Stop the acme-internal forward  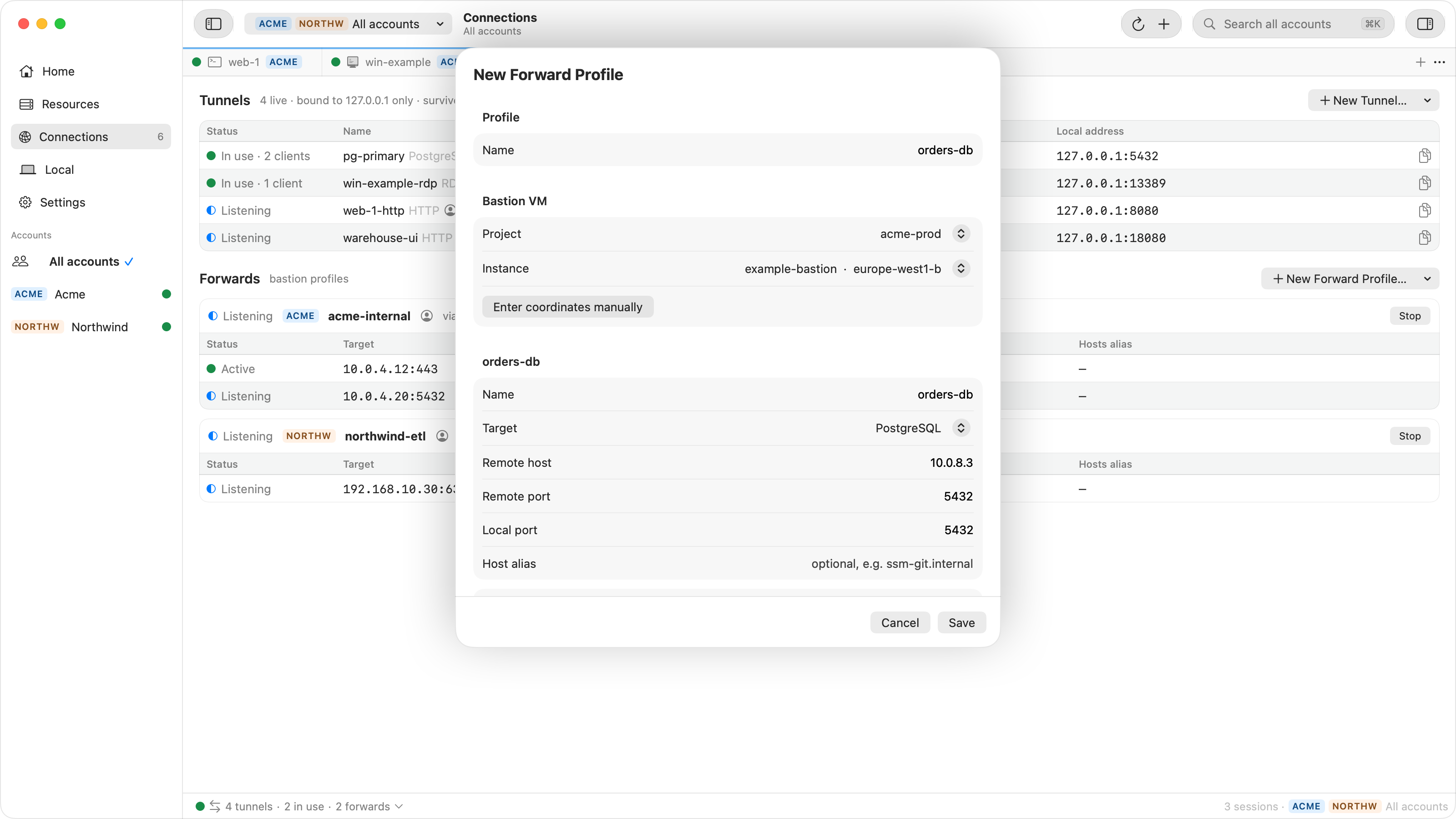(1409, 316)
